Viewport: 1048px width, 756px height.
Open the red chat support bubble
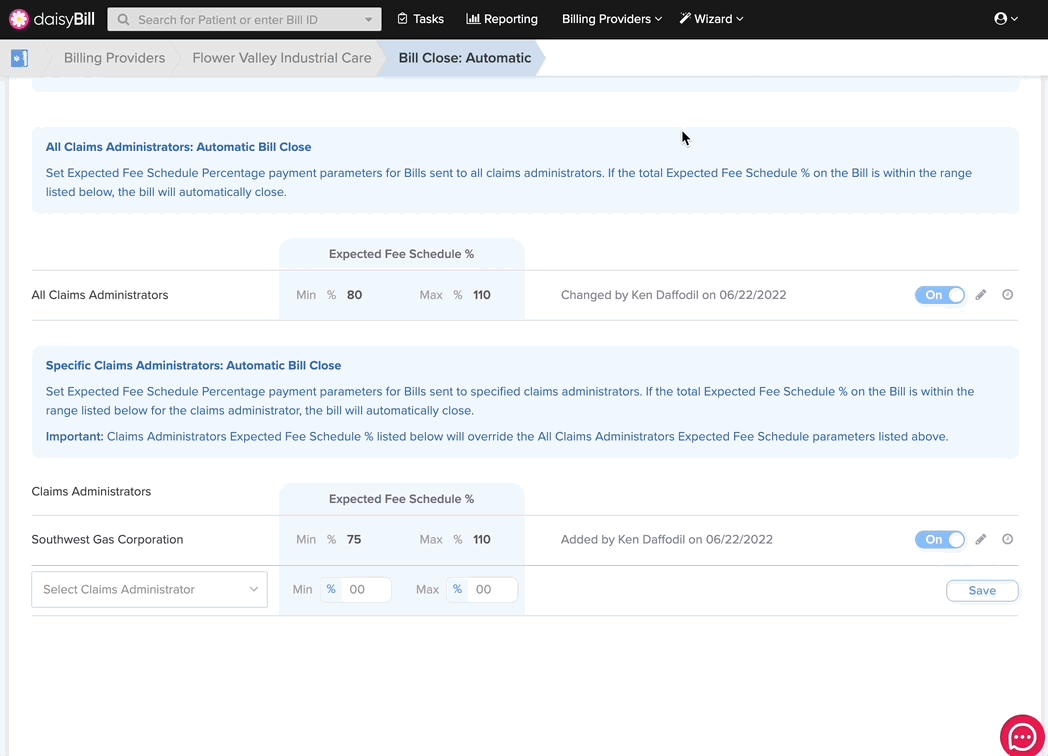point(1022,737)
